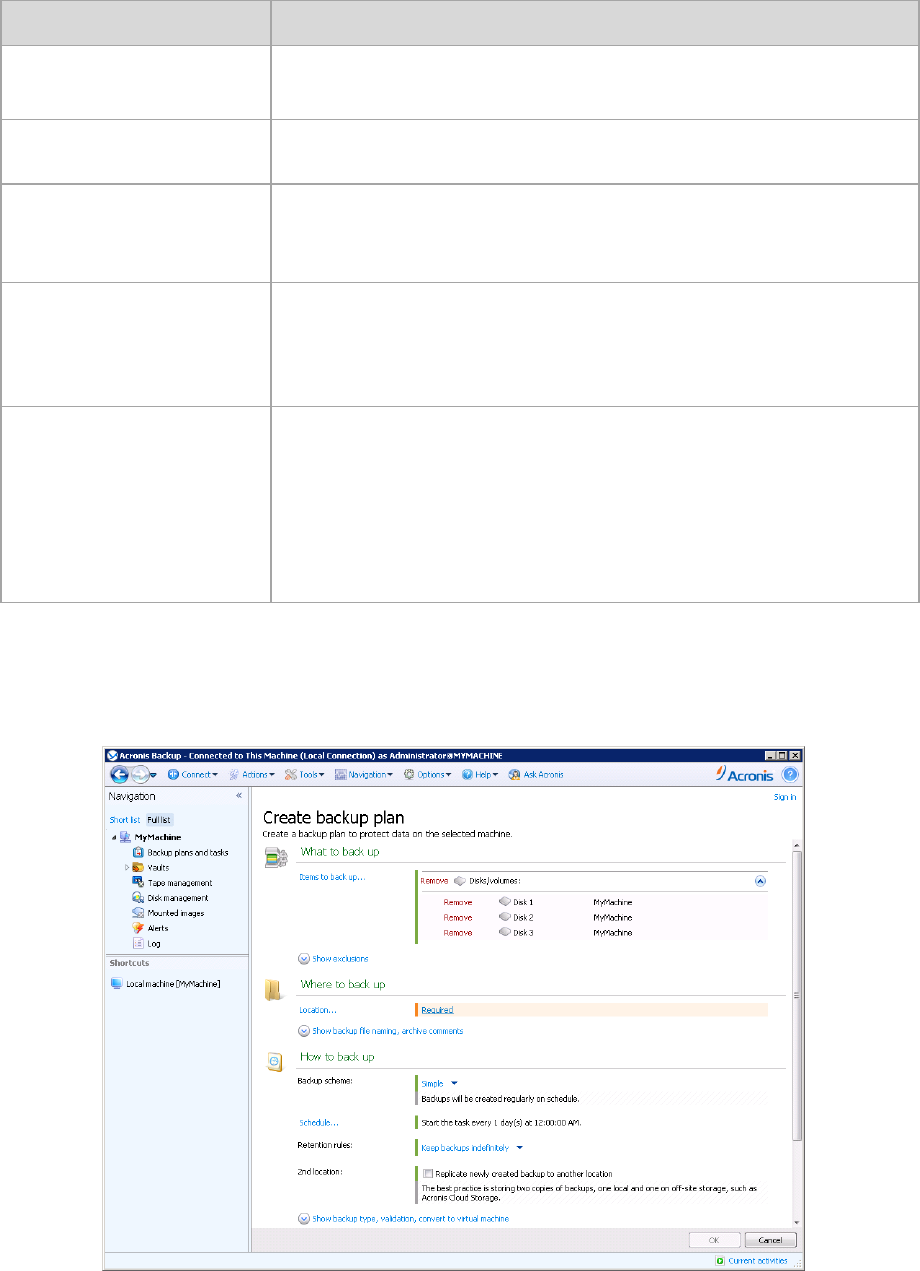The width and height of the screenshot is (920, 1271).
Task: Remove Disk 2 from the backup items
Action: tap(458, 917)
